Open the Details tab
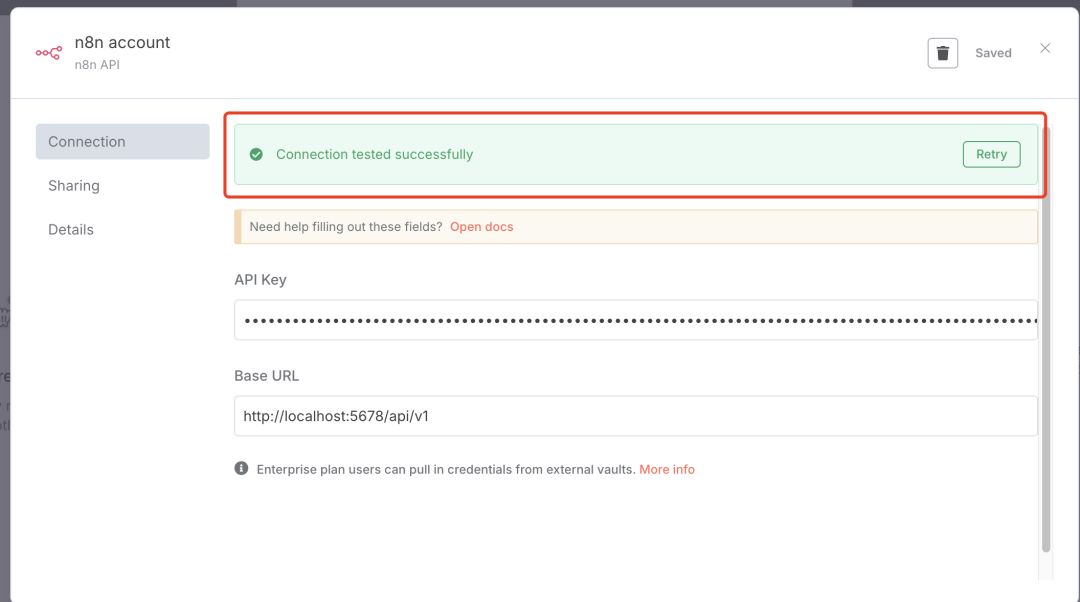Viewport: 1080px width, 602px height. pyautogui.click(x=71, y=230)
